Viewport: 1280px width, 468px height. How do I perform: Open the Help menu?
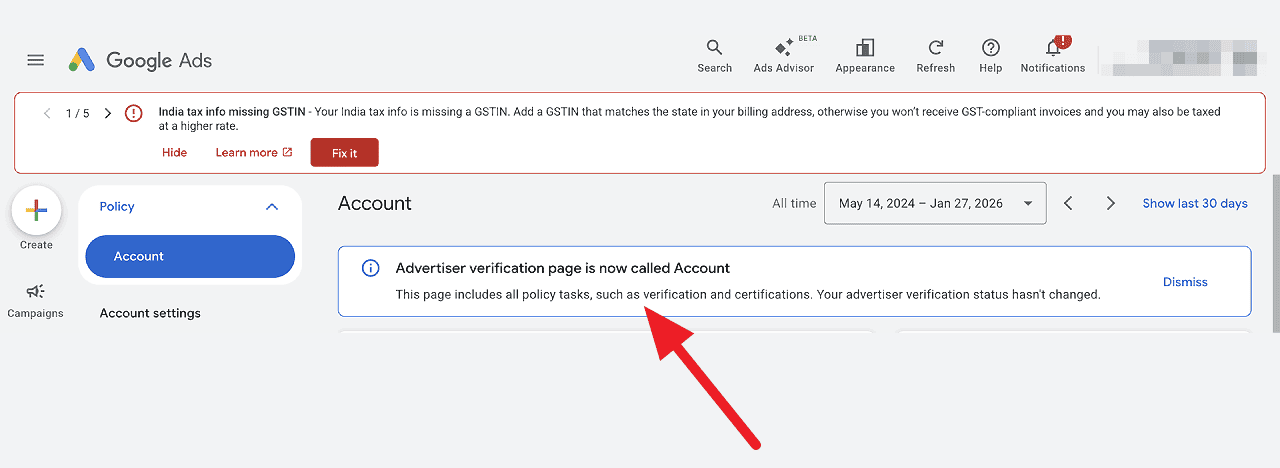click(990, 56)
